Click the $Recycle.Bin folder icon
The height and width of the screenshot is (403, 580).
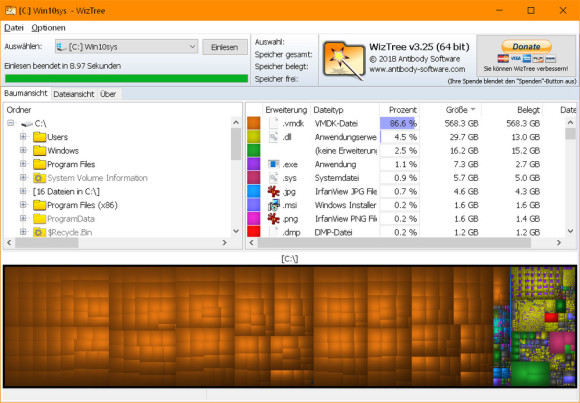click(x=39, y=232)
